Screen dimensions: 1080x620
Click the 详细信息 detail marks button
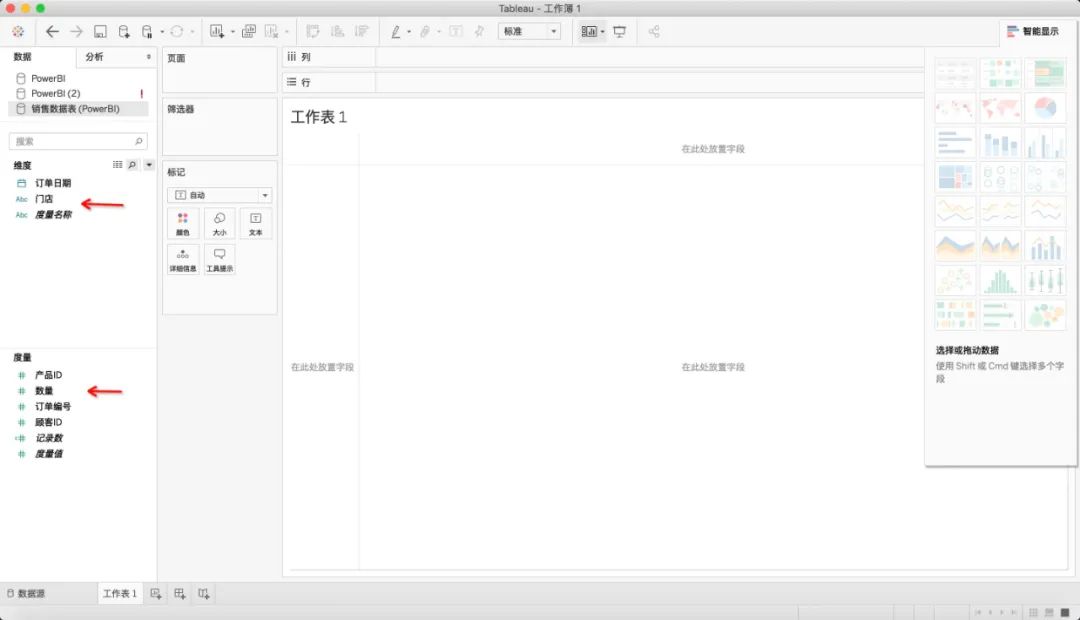[183, 260]
